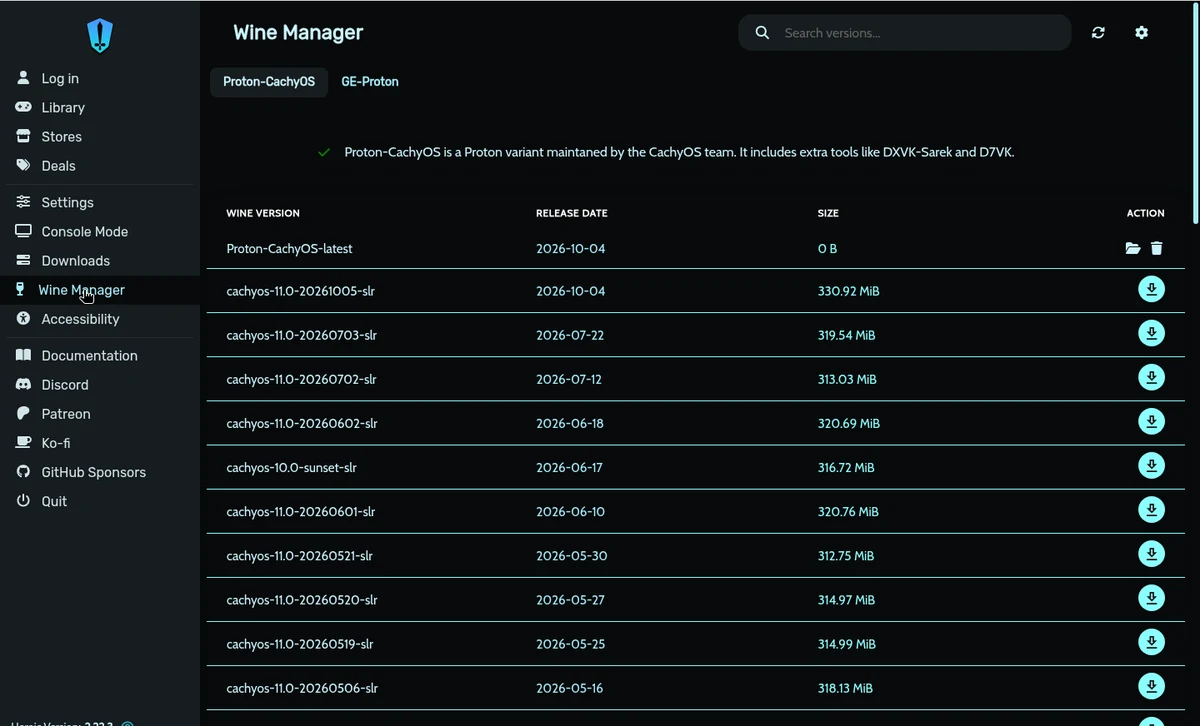
Task: Select Wine Manager in the sidebar
Action: click(100, 290)
